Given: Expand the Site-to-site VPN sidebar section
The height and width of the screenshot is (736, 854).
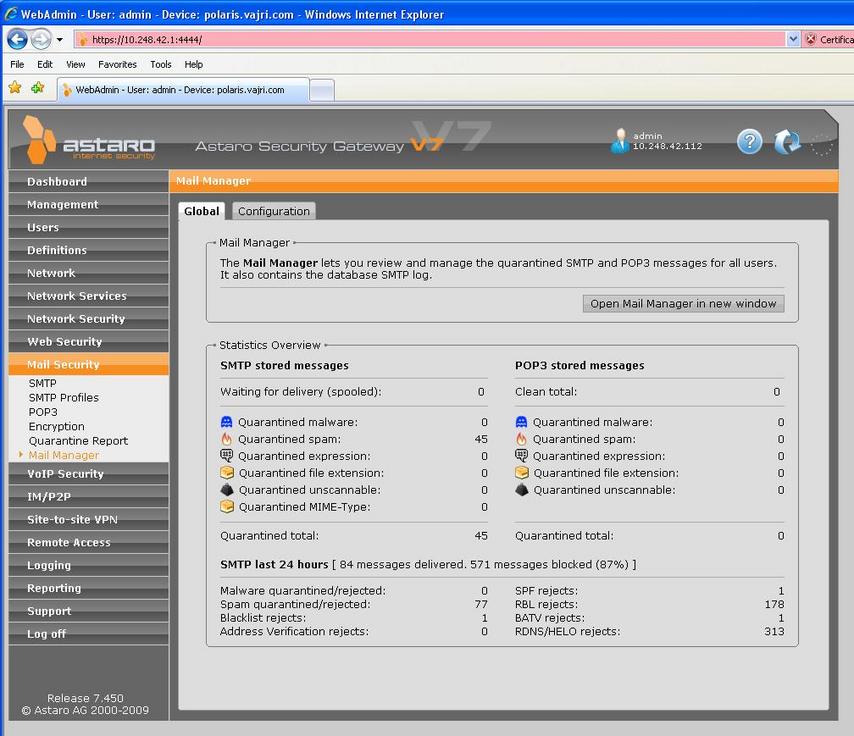Looking at the screenshot, I should 88,519.
